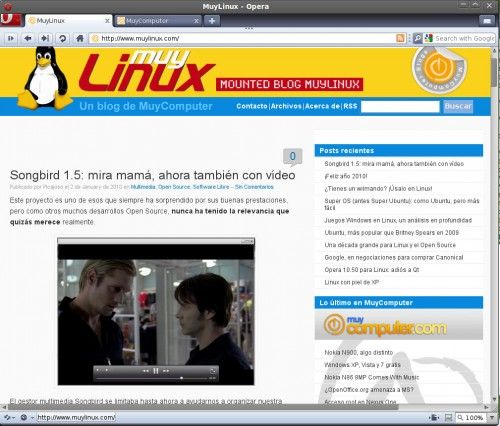
Task: Open recent post about Super OS
Action: pyautogui.click(x=402, y=204)
